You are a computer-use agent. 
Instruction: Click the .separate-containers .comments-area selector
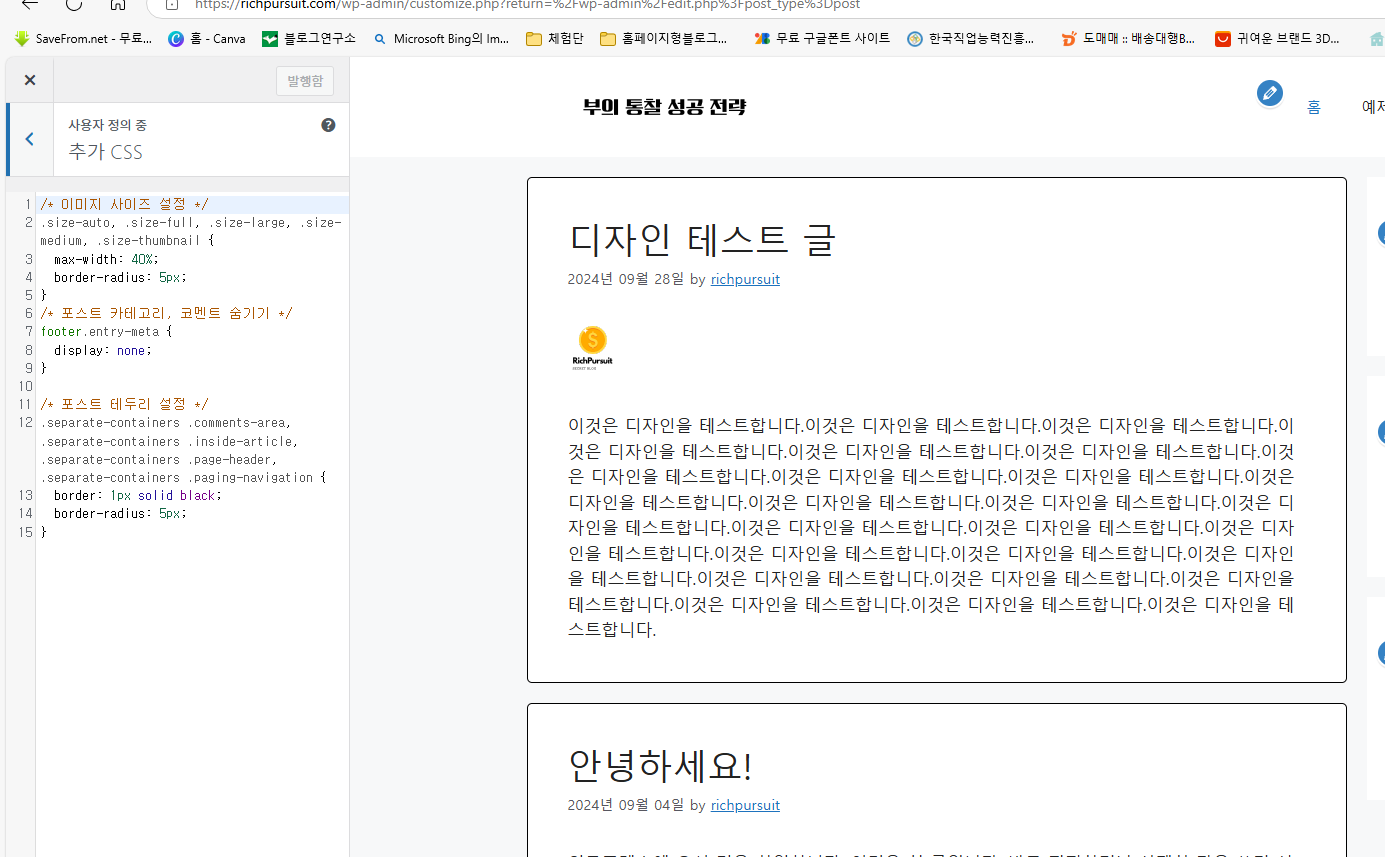[166, 423]
